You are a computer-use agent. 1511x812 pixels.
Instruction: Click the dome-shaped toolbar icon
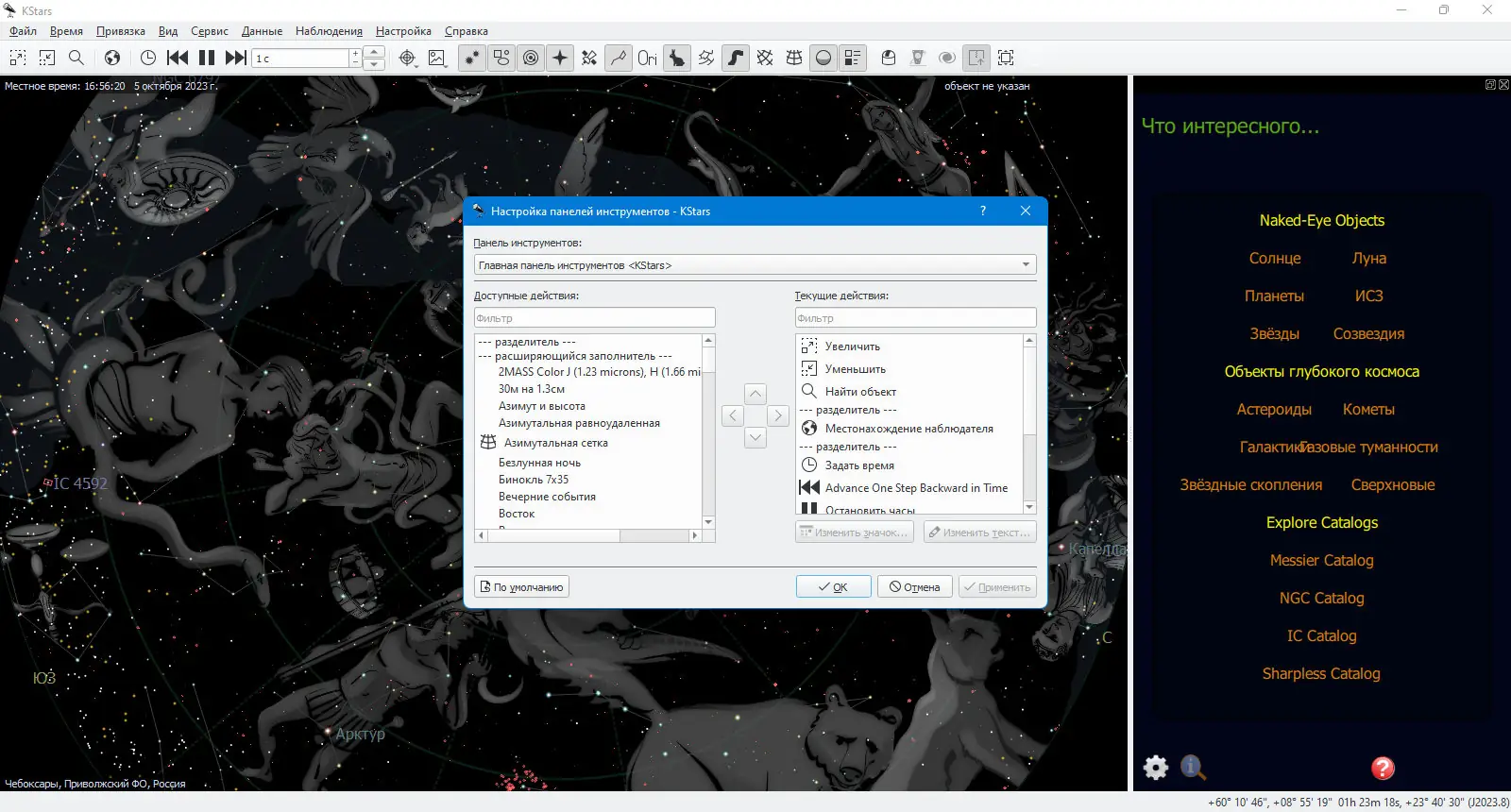point(889,58)
